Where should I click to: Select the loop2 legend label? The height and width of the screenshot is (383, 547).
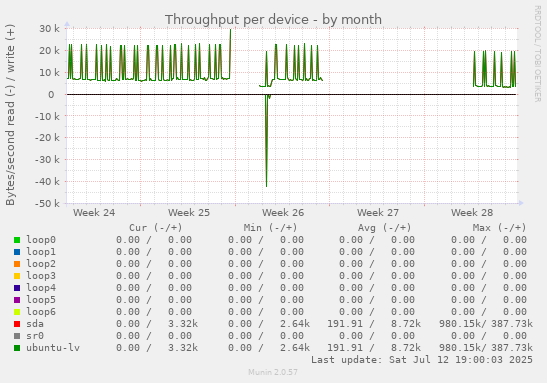click(41, 264)
